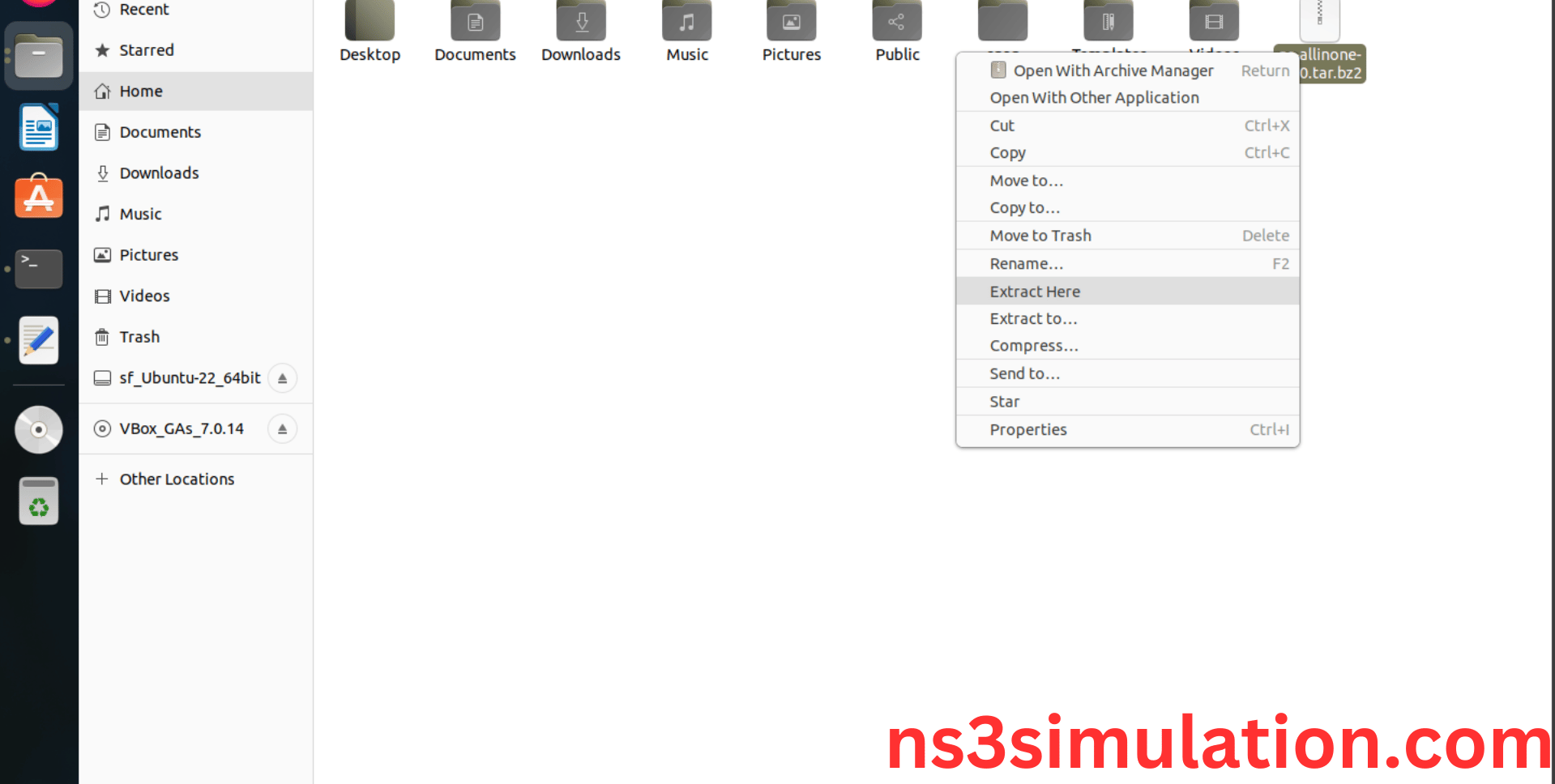Screen dimensions: 1555x784
Task: Open the disc utility icon in the dock
Action: 38,430
